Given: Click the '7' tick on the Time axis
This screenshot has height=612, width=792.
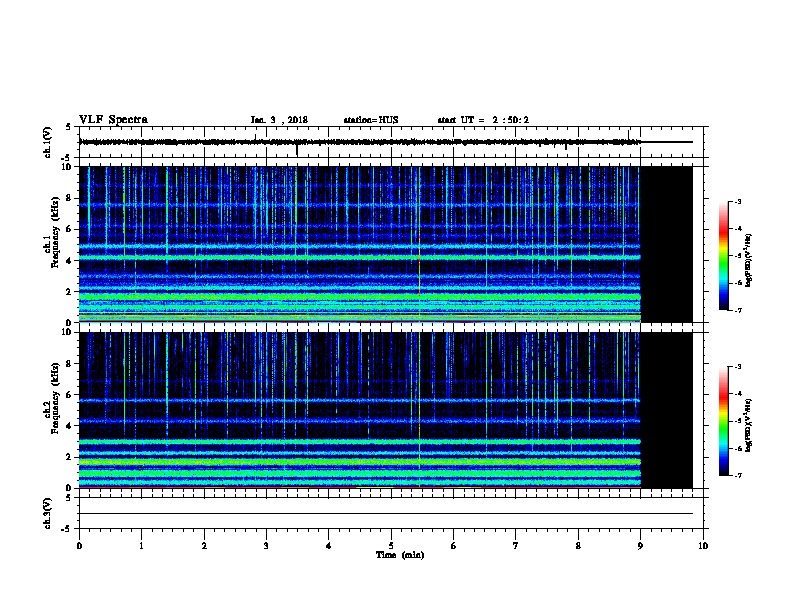Looking at the screenshot, I should click(x=516, y=546).
